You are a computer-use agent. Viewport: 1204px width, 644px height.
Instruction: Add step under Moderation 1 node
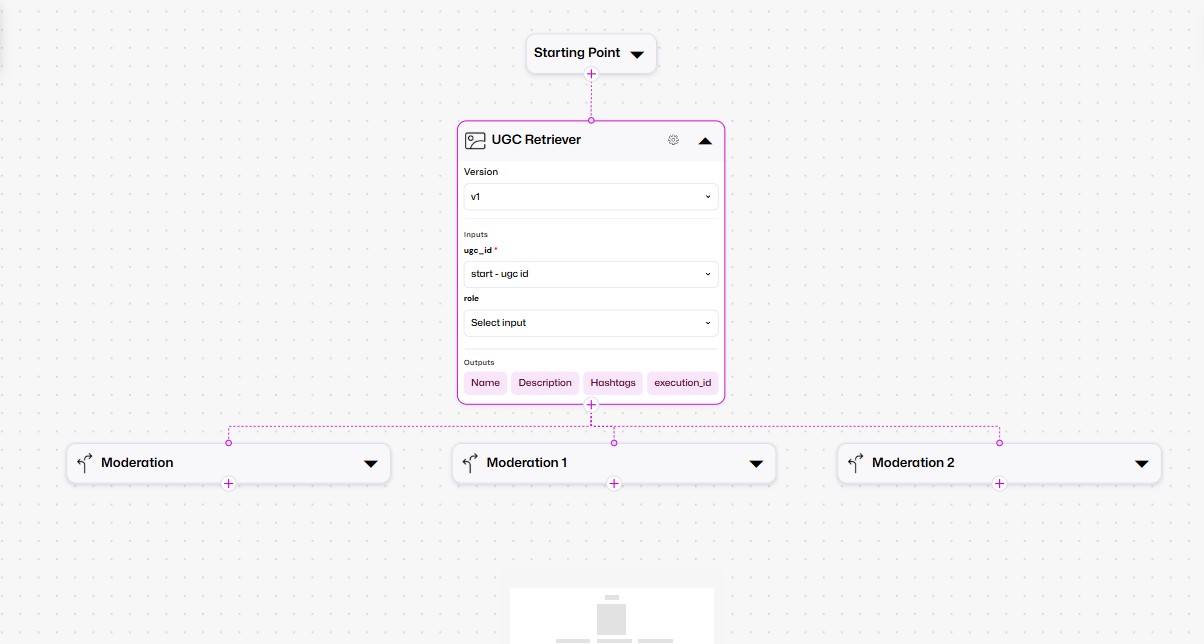click(x=614, y=484)
